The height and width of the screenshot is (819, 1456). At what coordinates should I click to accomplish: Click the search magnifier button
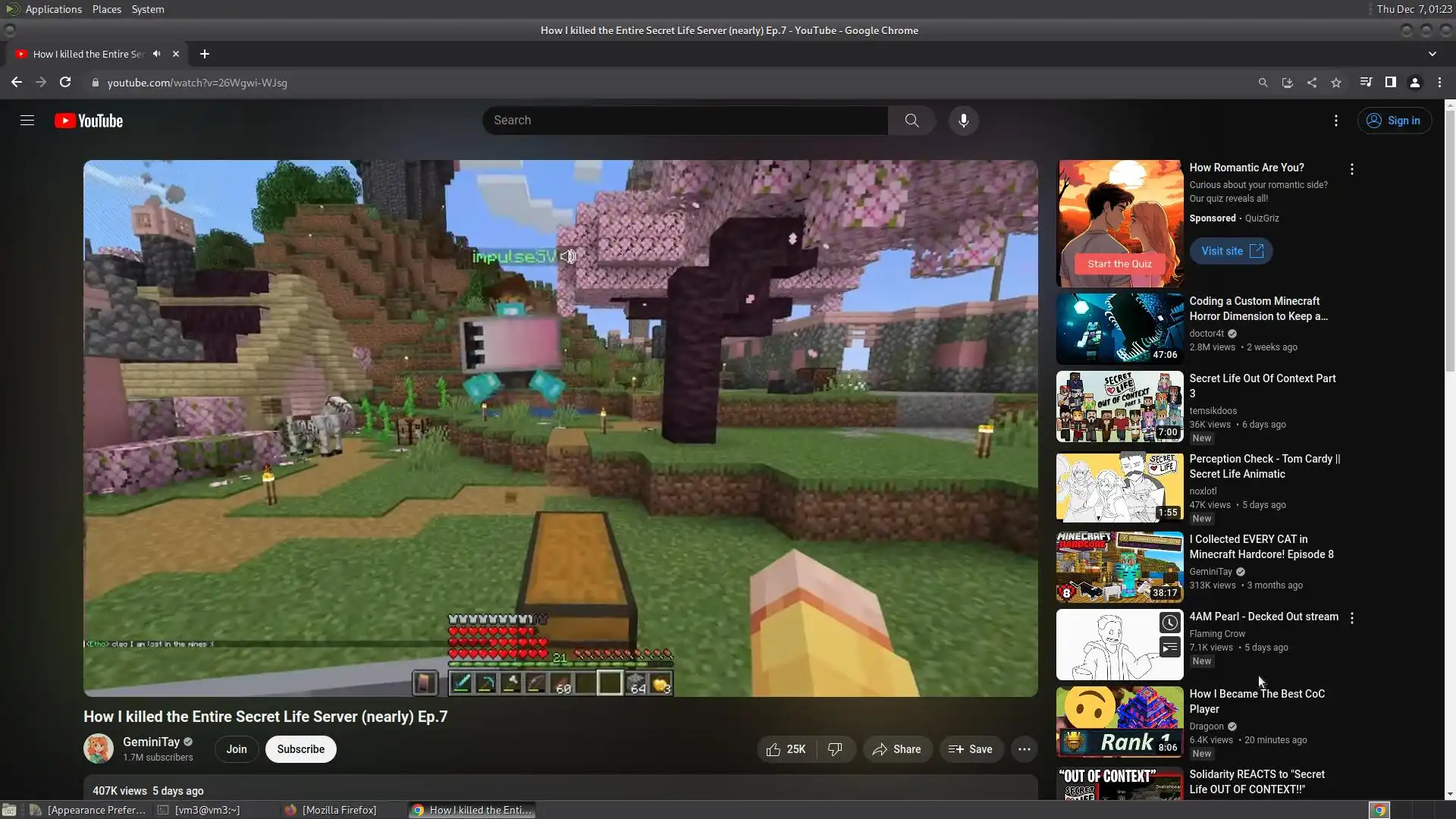tap(912, 121)
